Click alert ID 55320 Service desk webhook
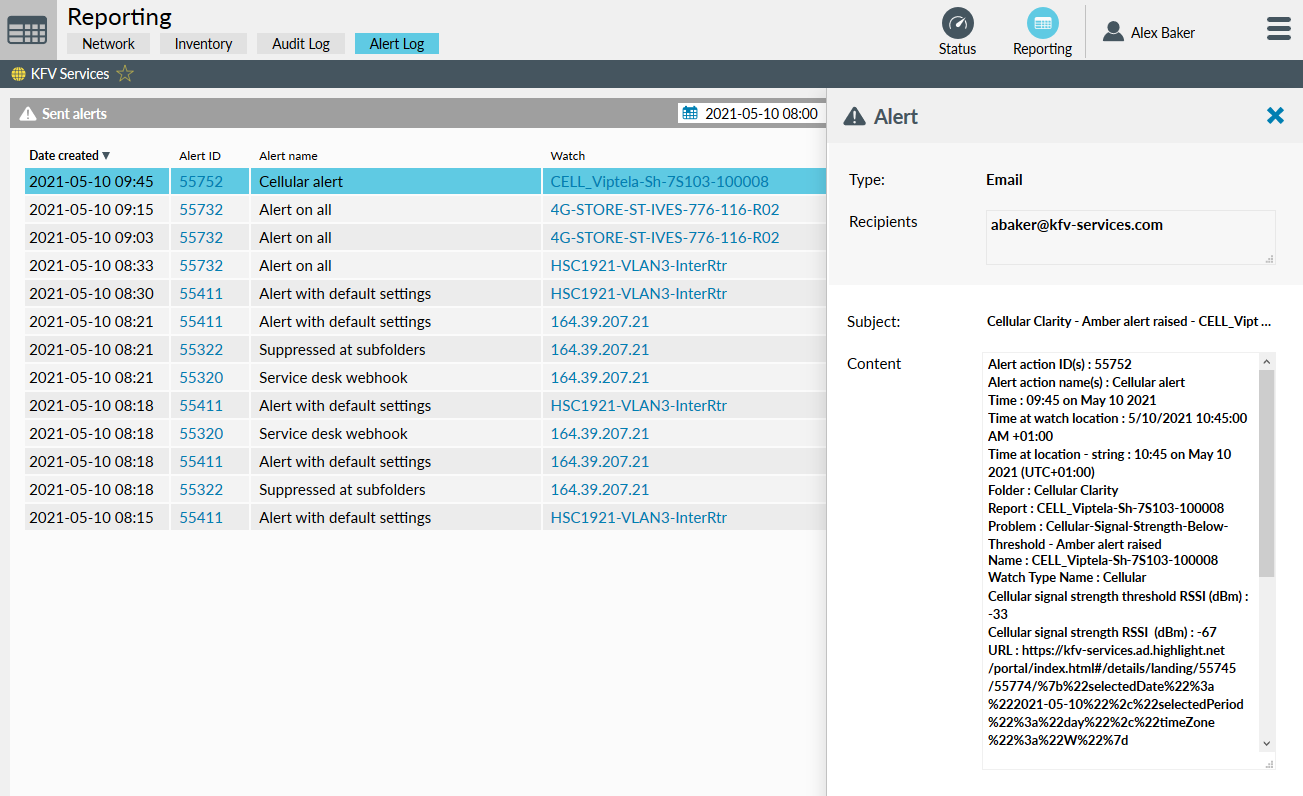 click(x=201, y=378)
